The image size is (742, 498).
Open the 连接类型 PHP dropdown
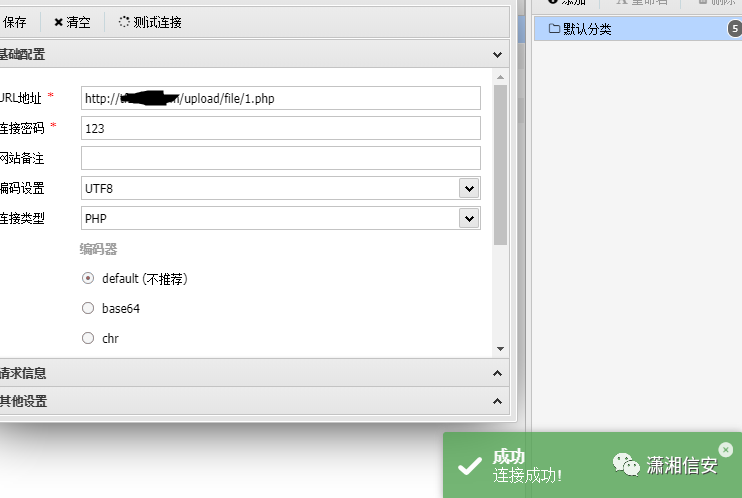[x=469, y=218]
